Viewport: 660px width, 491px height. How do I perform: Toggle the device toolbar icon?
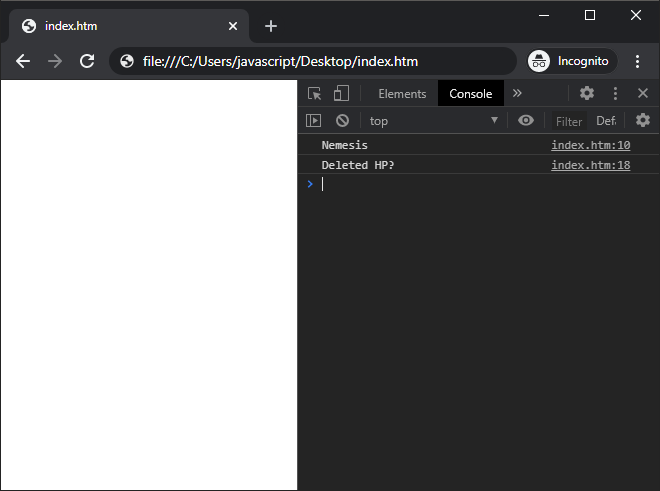click(341, 93)
